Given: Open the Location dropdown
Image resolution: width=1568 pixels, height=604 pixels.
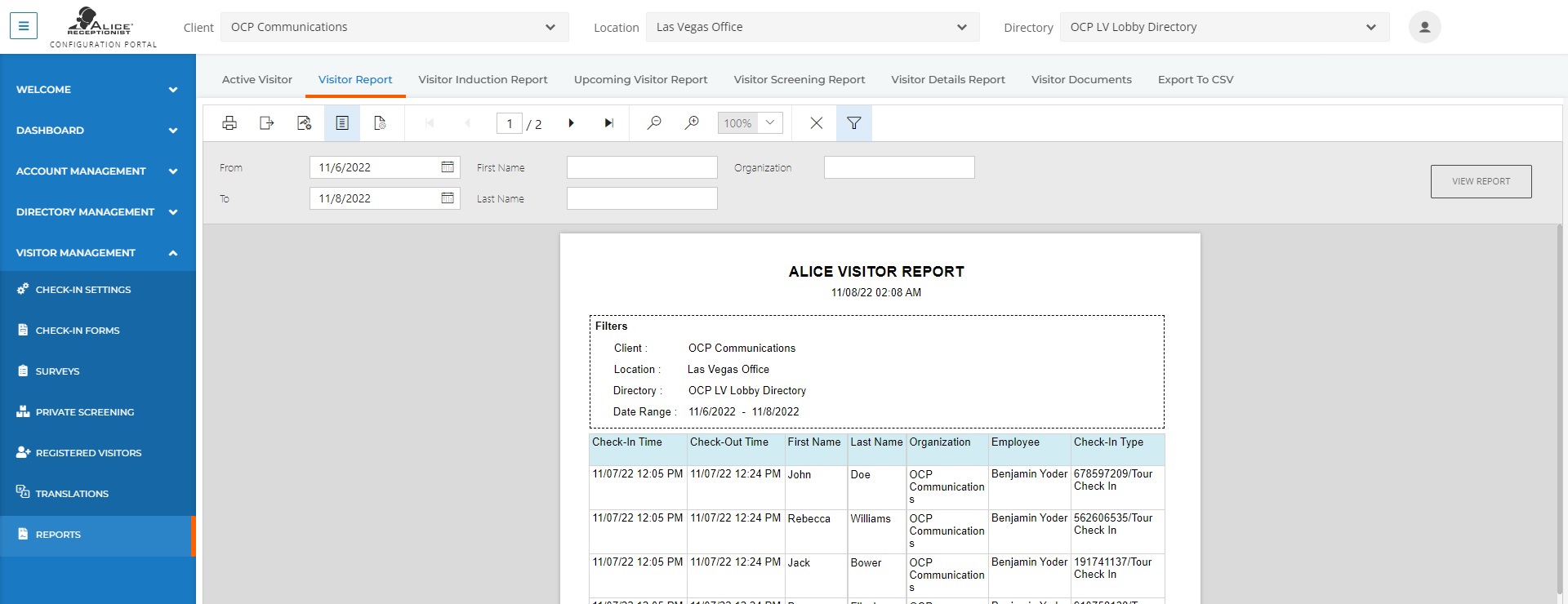Looking at the screenshot, I should pyautogui.click(x=813, y=27).
